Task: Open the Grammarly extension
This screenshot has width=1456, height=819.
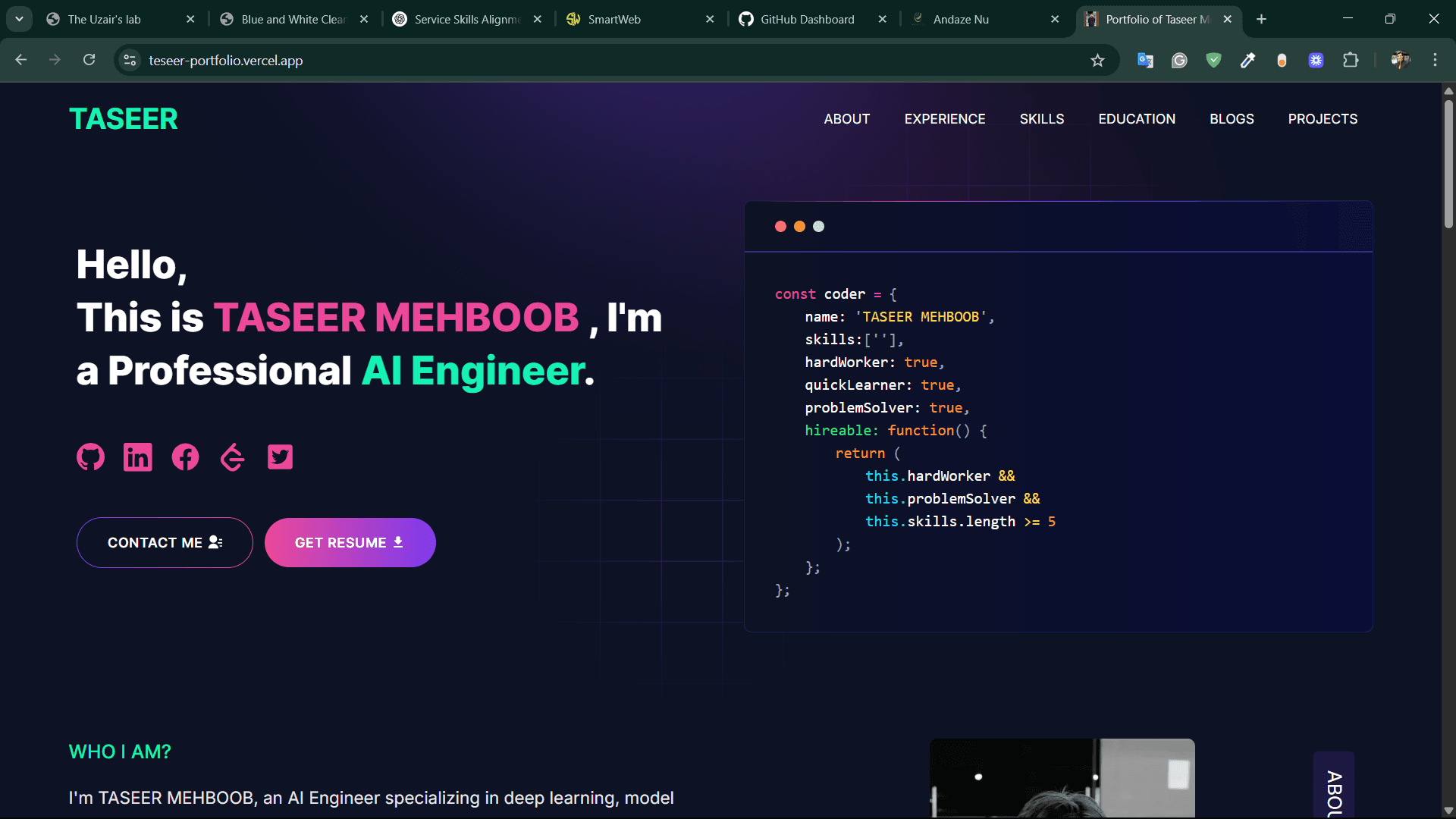Action: (1178, 60)
